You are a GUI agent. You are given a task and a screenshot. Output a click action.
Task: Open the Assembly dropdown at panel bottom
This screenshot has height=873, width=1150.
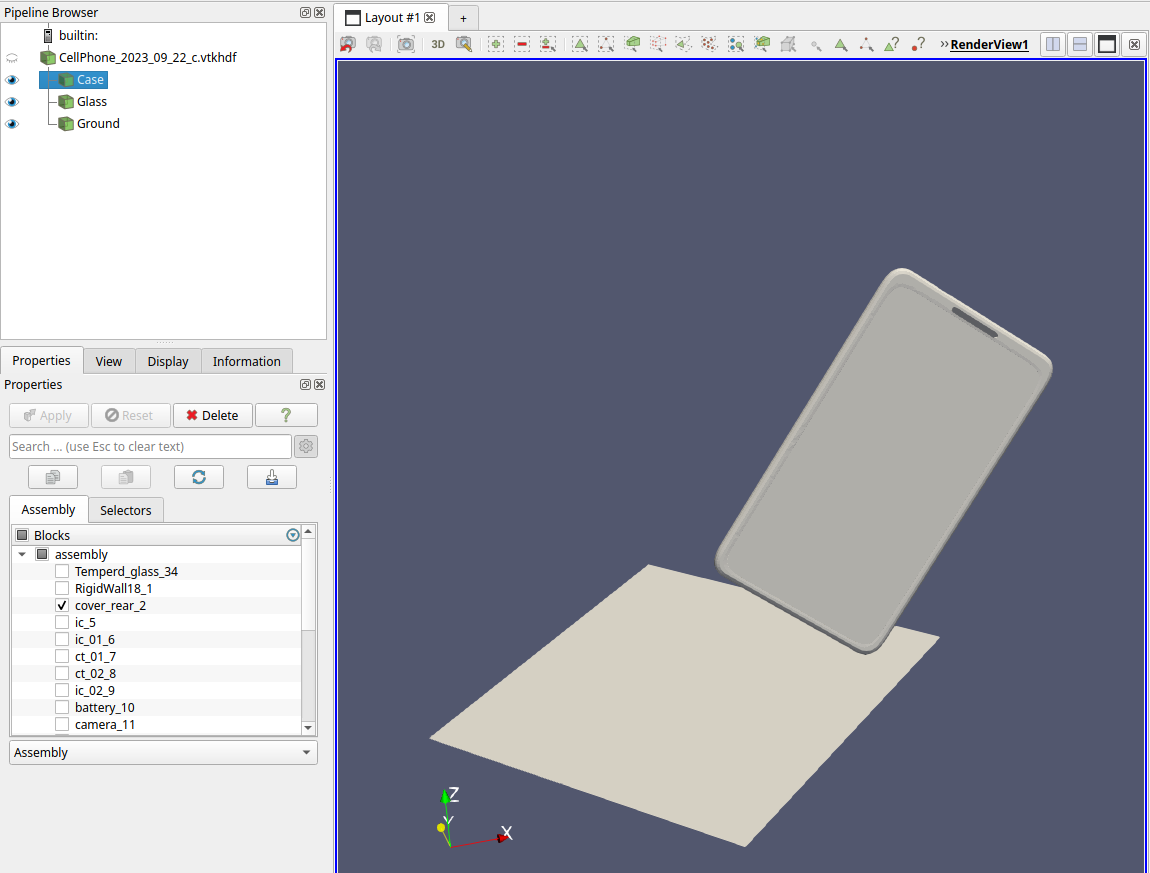163,752
